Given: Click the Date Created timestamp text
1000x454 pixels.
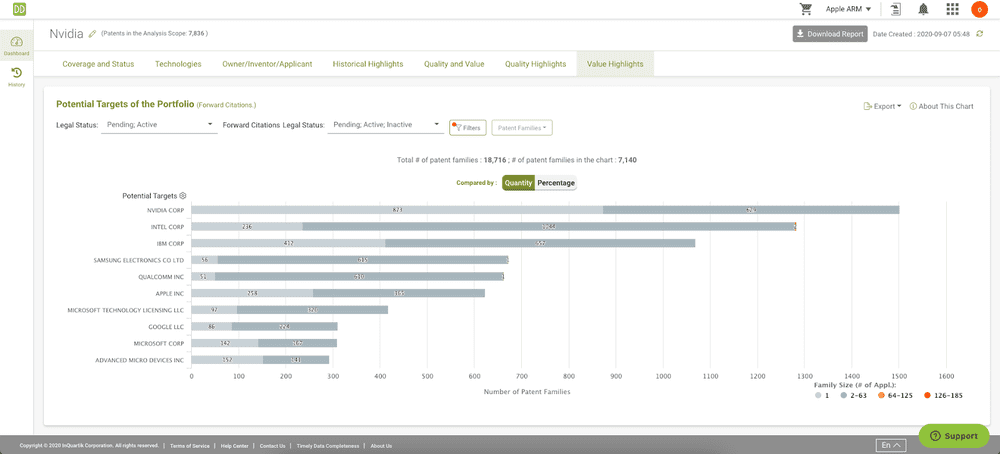Looking at the screenshot, I should (922, 34).
